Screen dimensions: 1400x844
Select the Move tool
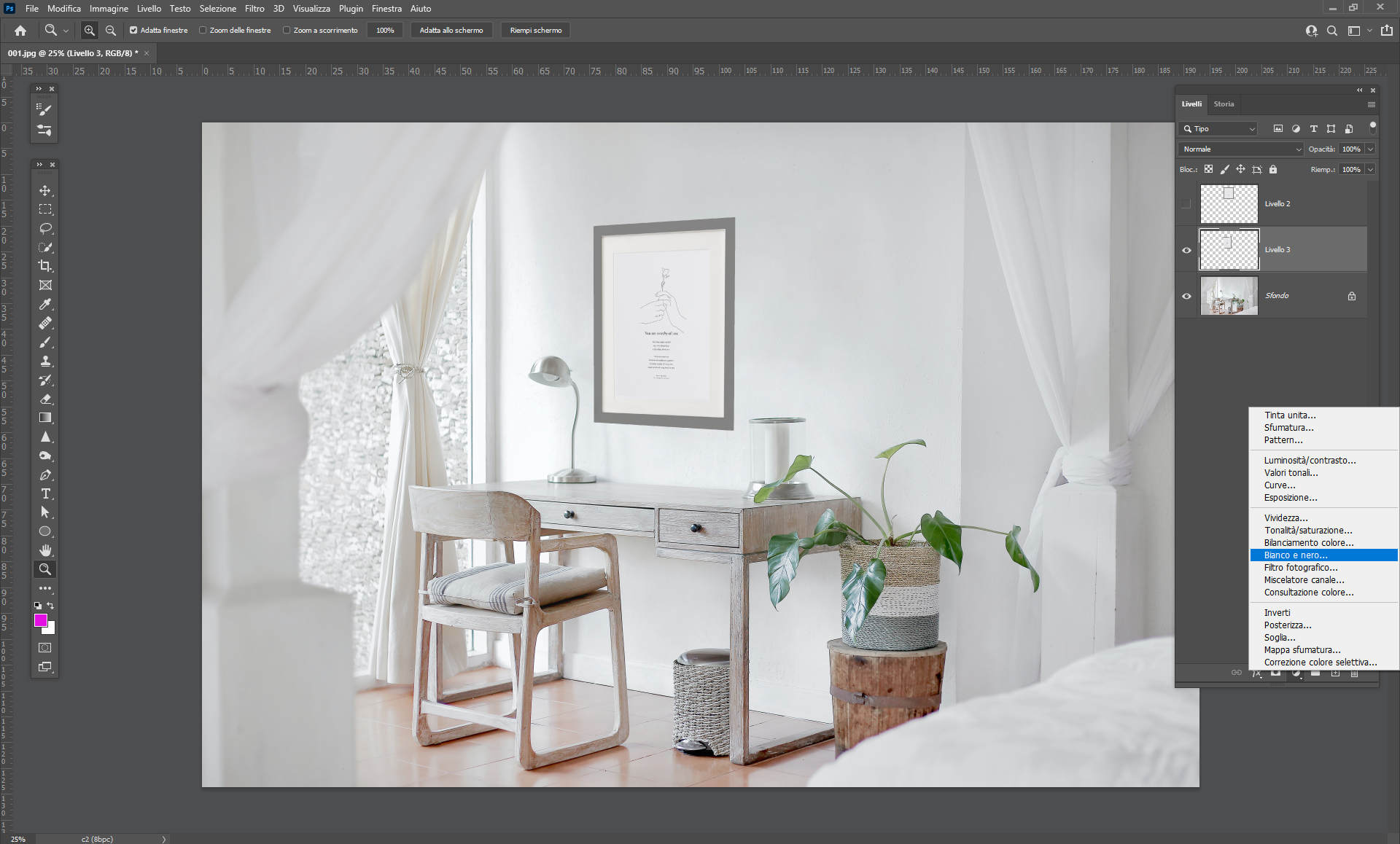click(45, 190)
